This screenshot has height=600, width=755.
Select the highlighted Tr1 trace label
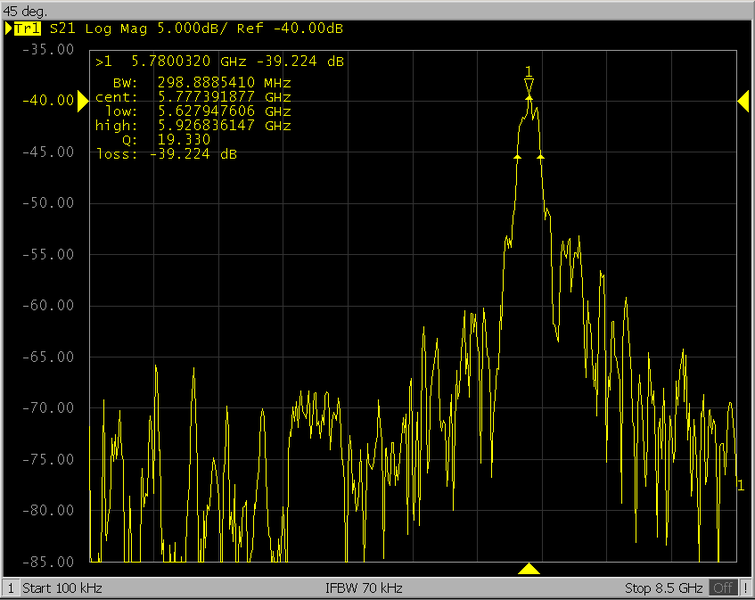(x=26, y=29)
